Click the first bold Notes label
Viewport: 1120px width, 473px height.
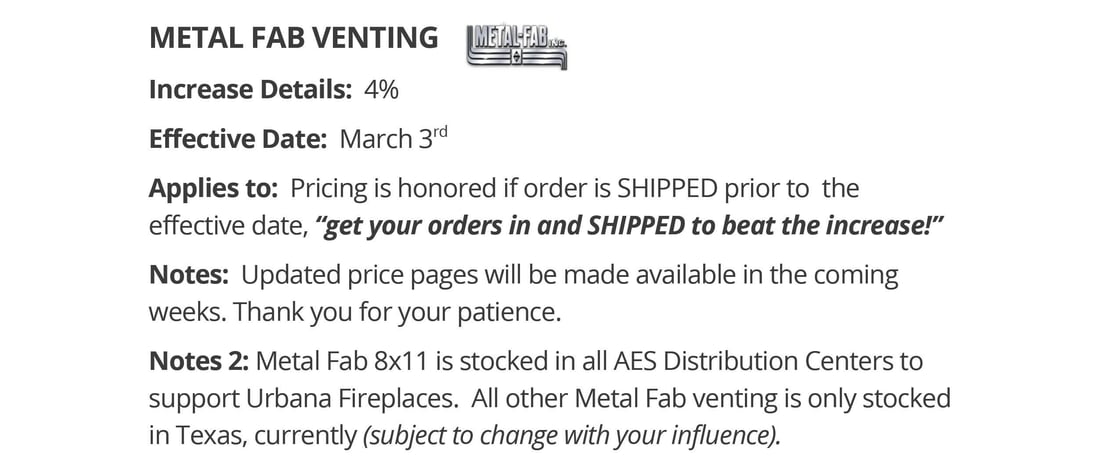click(x=189, y=274)
